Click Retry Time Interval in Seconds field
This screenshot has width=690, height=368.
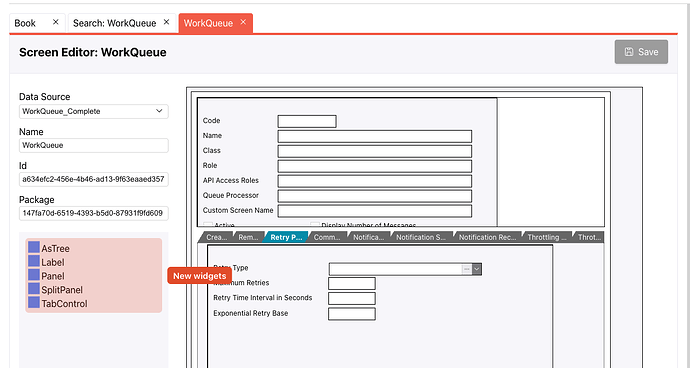tap(352, 298)
